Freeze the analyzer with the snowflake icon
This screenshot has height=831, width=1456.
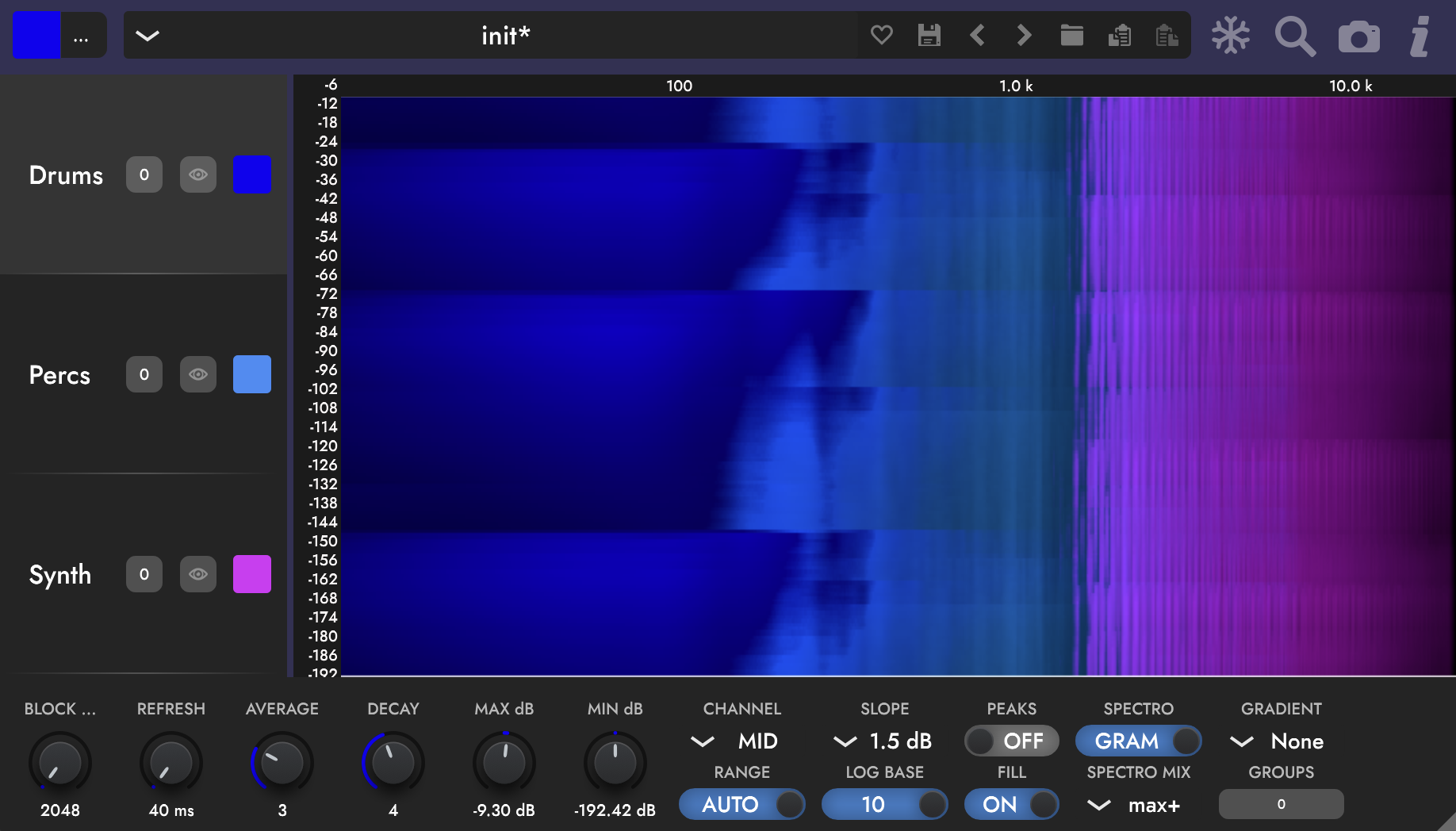1230,35
